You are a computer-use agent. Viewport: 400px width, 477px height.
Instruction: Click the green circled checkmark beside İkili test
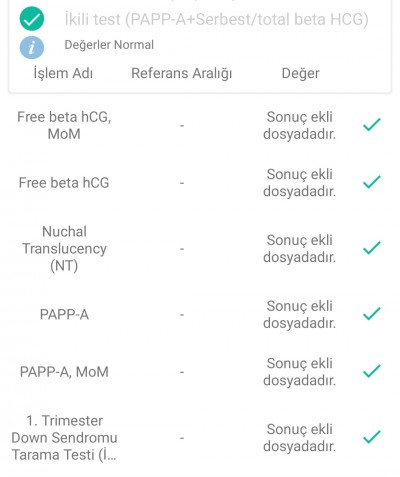pos(32,19)
